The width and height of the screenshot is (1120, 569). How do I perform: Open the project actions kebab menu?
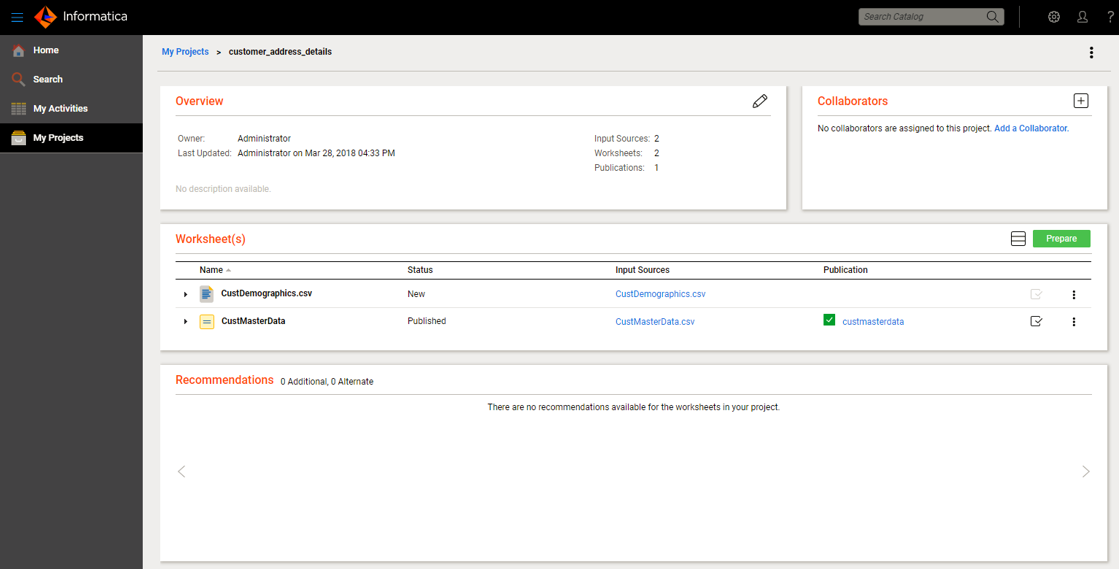[x=1091, y=52]
